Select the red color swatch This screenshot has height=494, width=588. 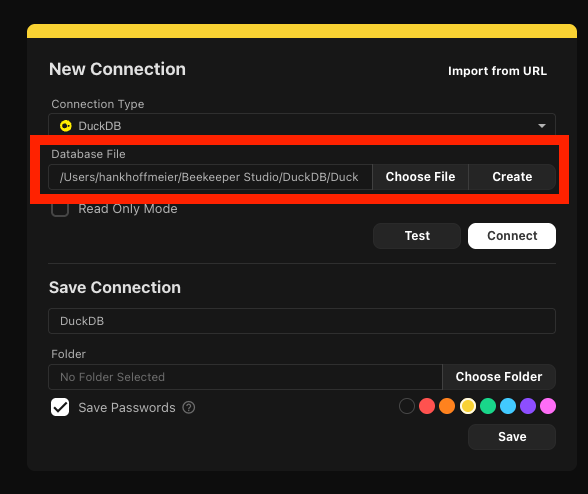pyautogui.click(x=427, y=406)
